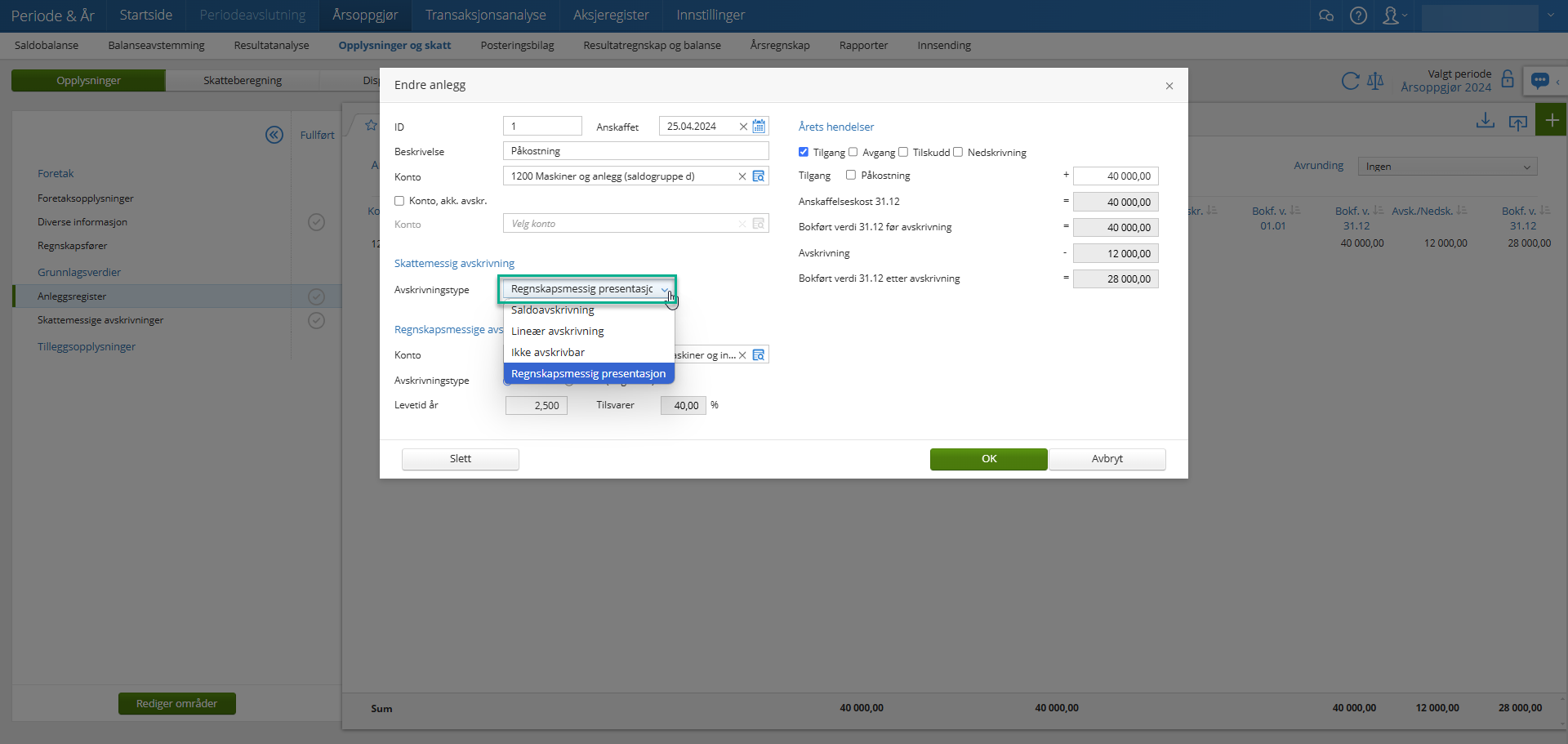Switch to the Saldobalanse tab
The image size is (1568, 744).
47,46
